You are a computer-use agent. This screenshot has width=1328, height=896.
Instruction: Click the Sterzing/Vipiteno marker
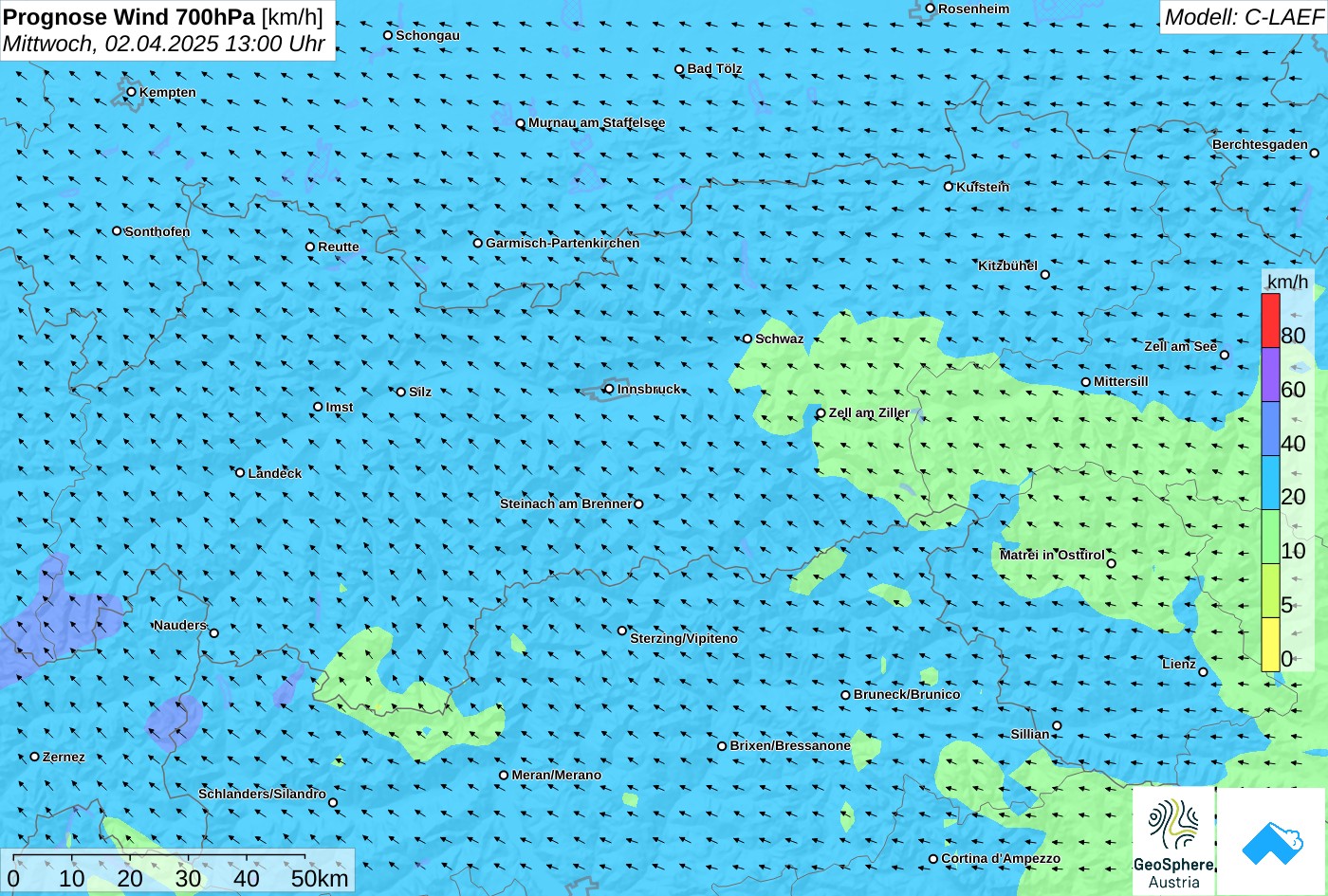[x=622, y=631]
